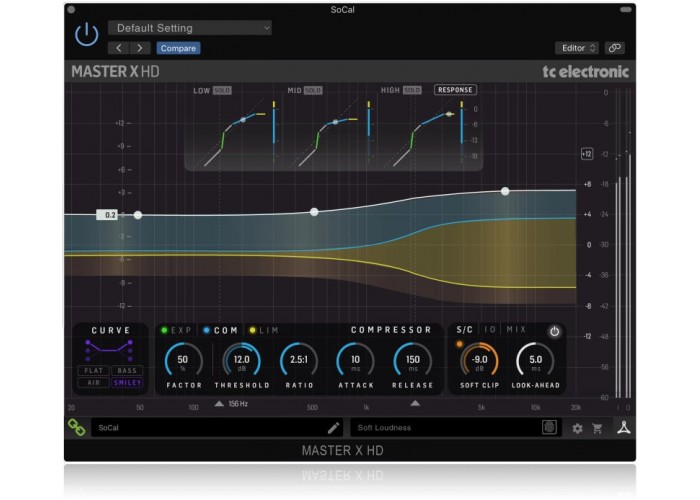Toggle the LOW band SOLO button
The image size is (700, 500).
tap(222, 91)
